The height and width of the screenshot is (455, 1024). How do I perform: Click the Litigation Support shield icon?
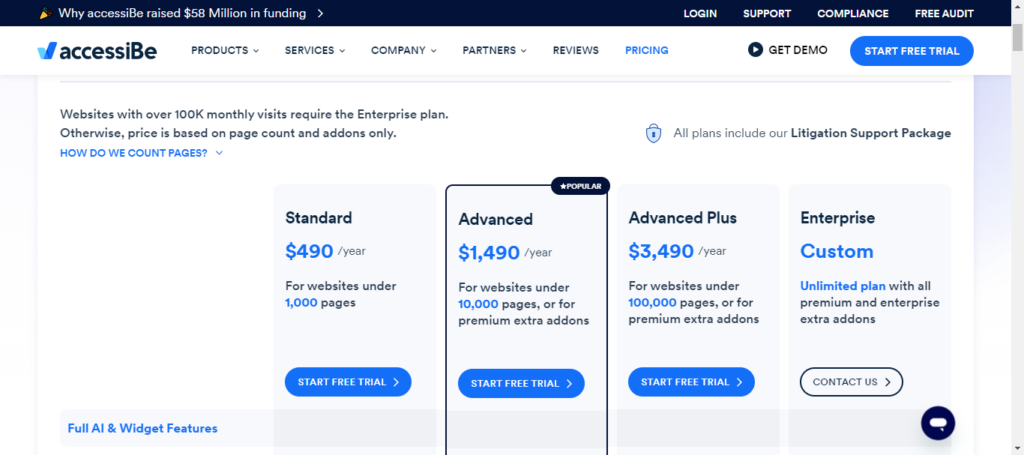[x=653, y=133]
